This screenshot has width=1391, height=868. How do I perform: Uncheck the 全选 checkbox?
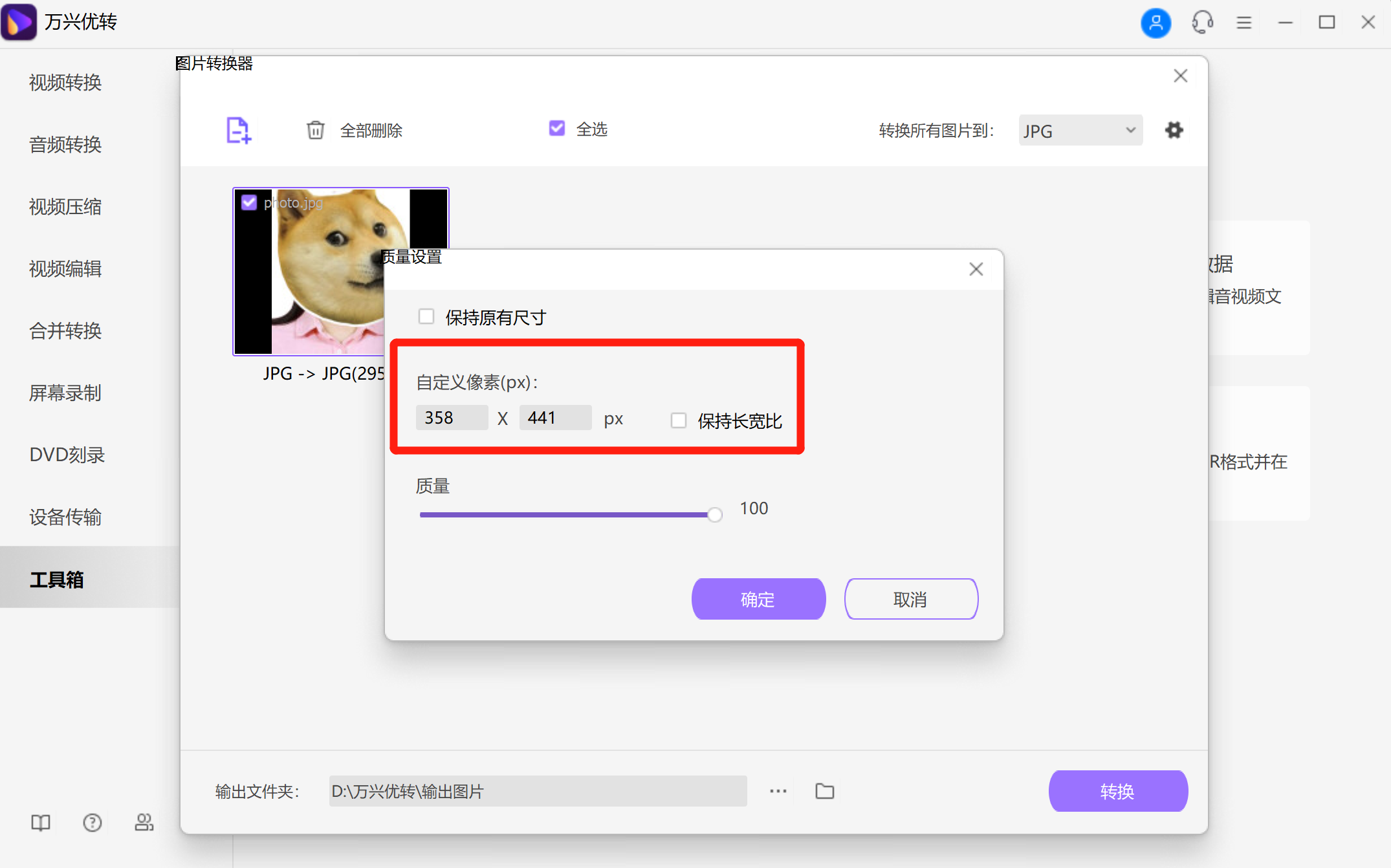[556, 128]
